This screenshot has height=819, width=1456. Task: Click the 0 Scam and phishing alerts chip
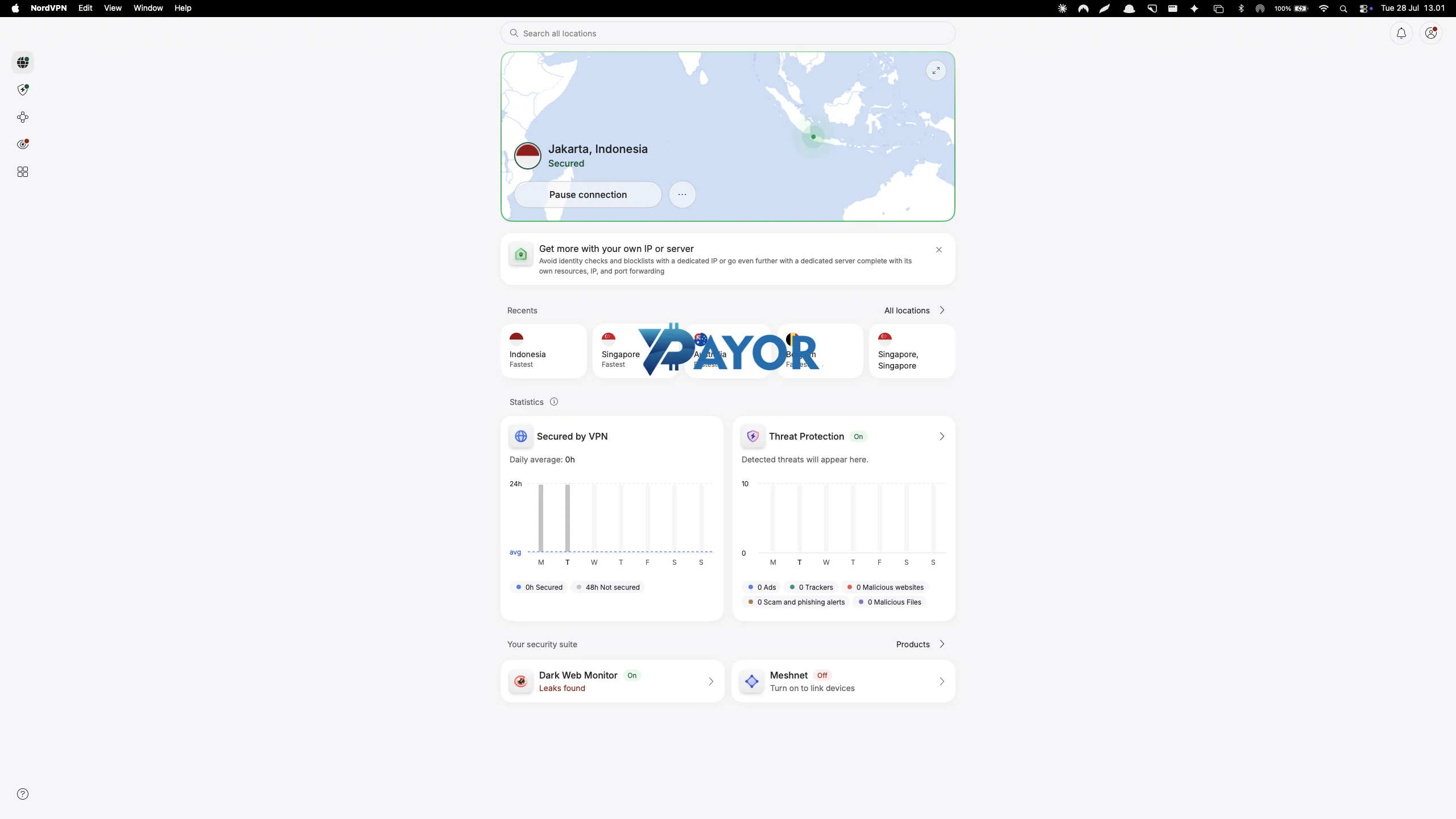pos(796,602)
